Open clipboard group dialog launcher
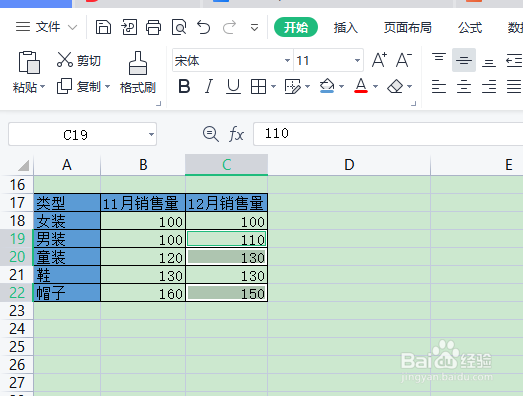 coord(159,103)
